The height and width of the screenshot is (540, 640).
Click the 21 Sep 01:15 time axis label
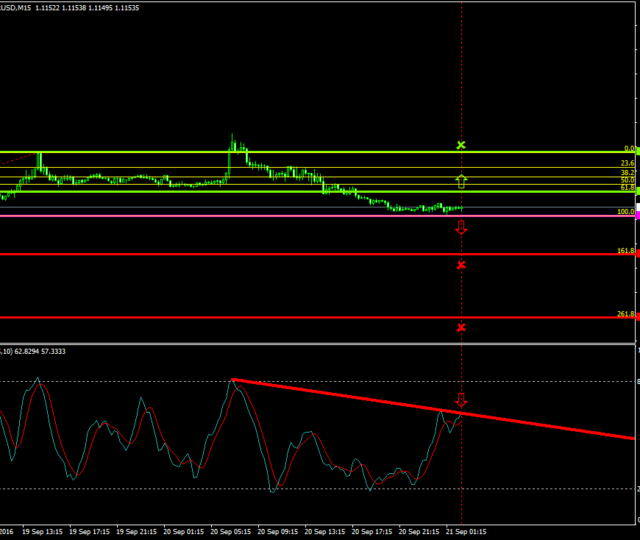tap(465, 533)
